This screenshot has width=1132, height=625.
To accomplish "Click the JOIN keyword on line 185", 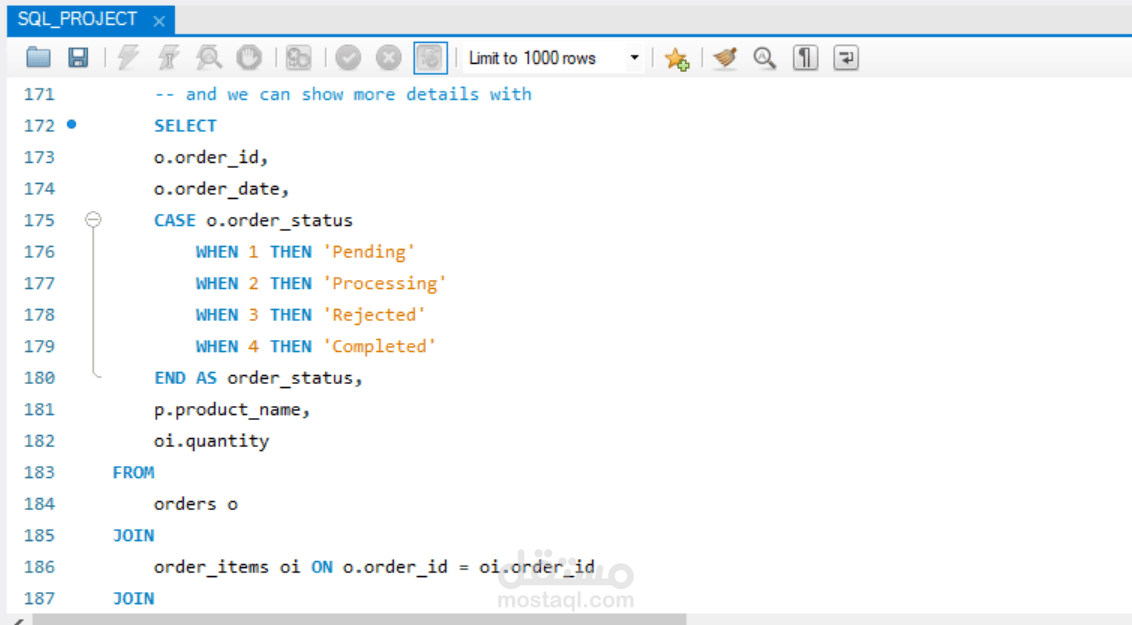I will 134,536.
